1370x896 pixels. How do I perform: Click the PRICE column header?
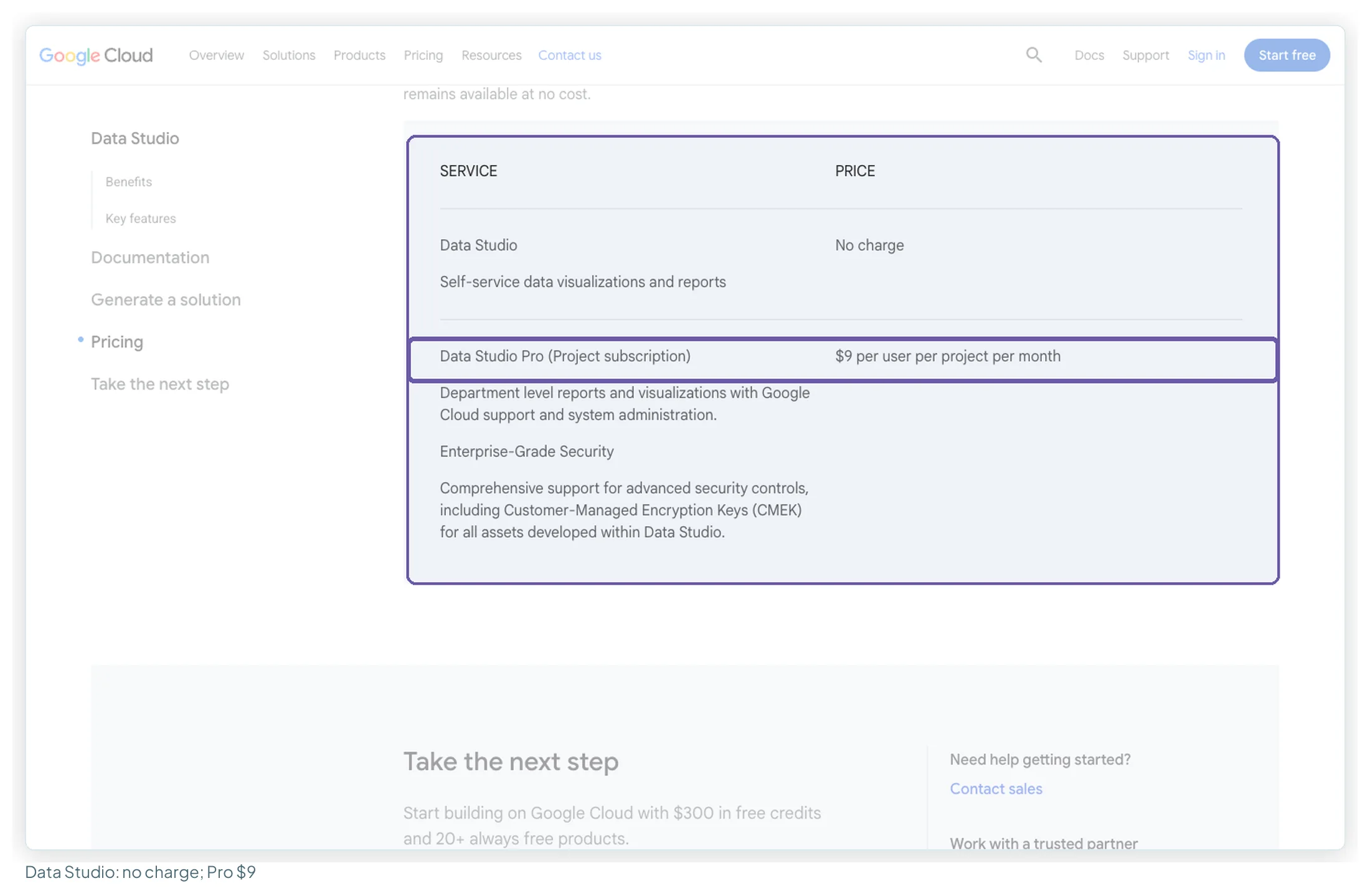coord(855,171)
